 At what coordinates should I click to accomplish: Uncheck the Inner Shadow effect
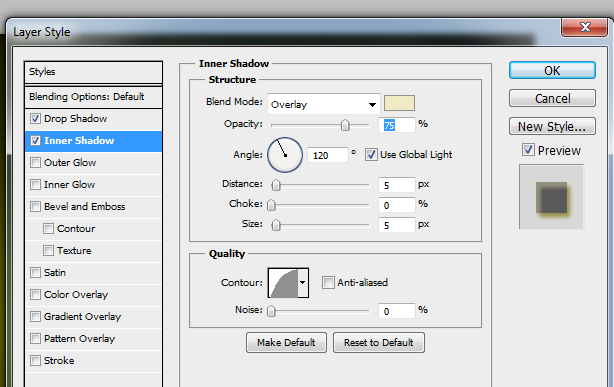[x=35, y=141]
